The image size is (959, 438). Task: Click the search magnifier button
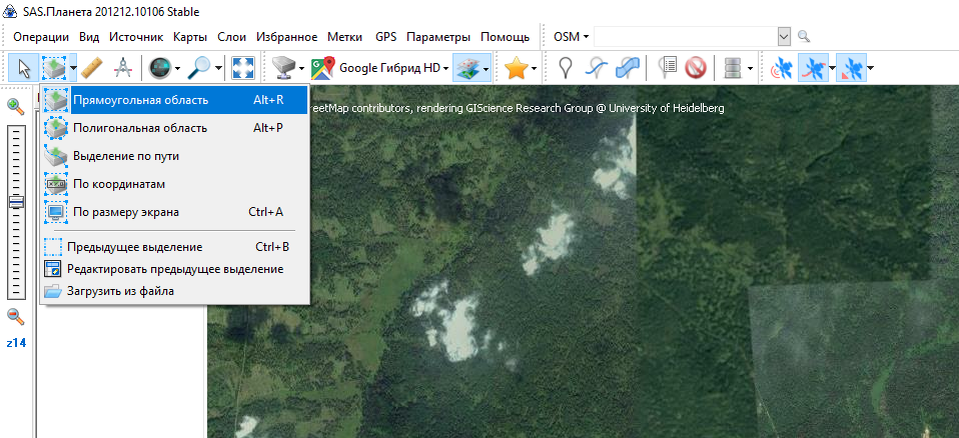click(804, 37)
